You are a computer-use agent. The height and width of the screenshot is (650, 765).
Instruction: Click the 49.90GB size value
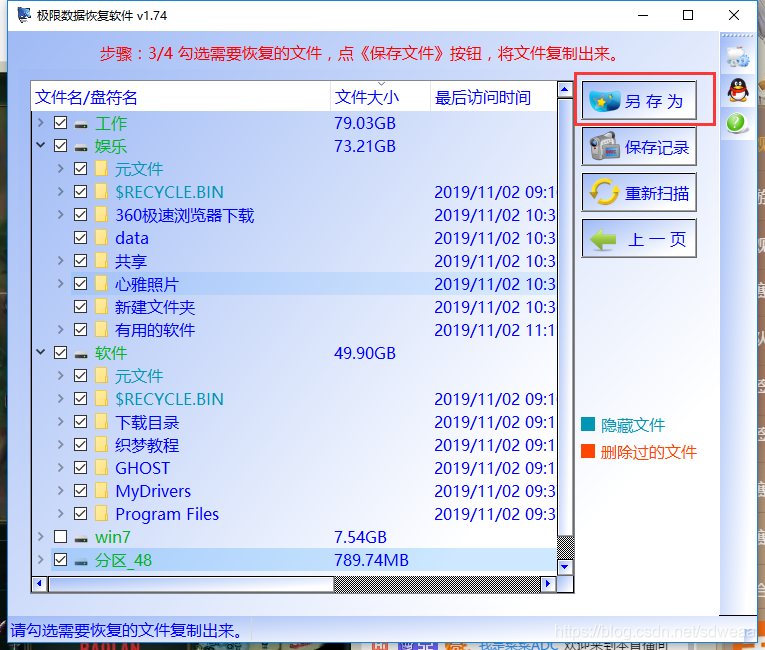pos(364,353)
